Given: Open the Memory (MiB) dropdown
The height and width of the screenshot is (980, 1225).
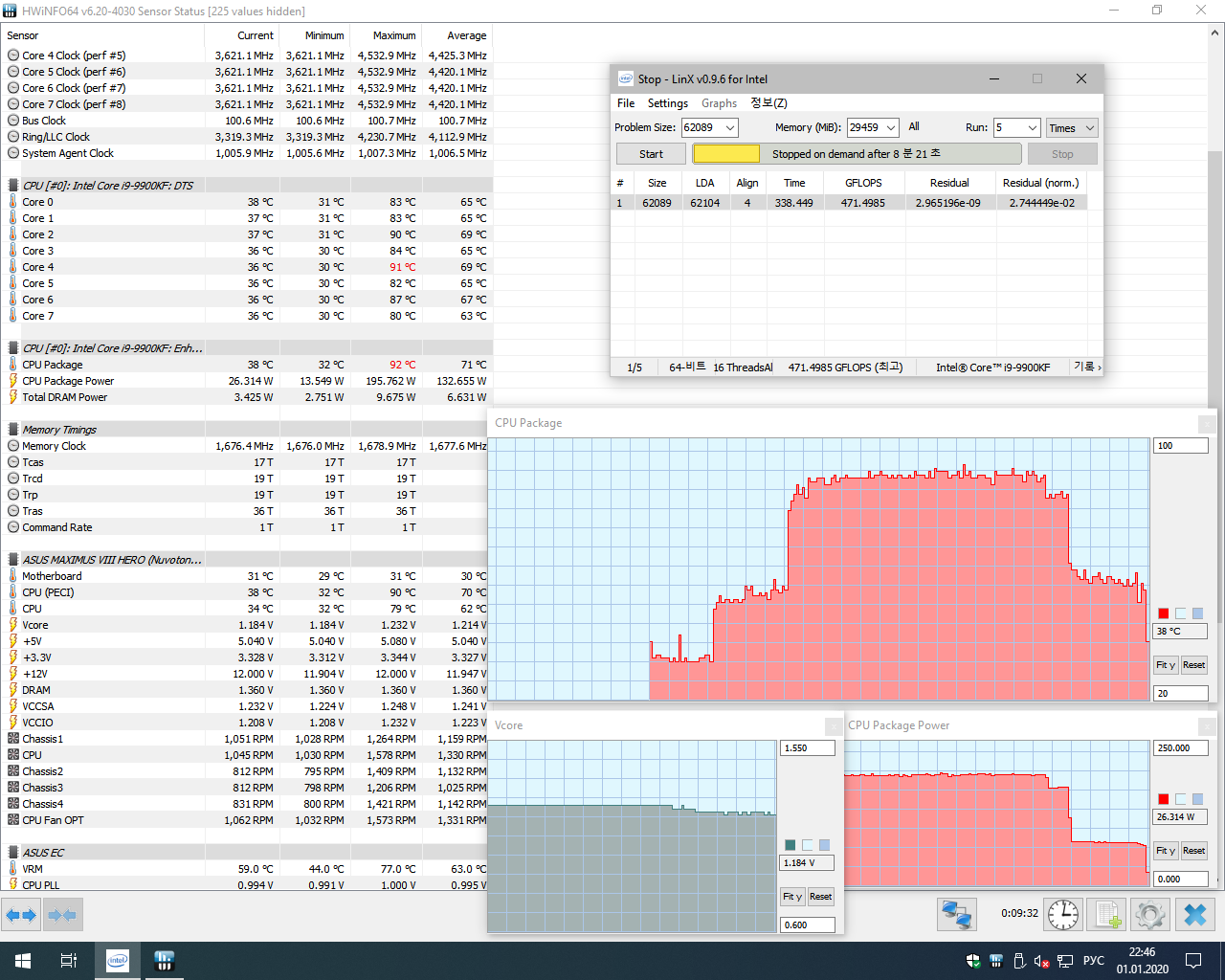Looking at the screenshot, I should [x=891, y=127].
